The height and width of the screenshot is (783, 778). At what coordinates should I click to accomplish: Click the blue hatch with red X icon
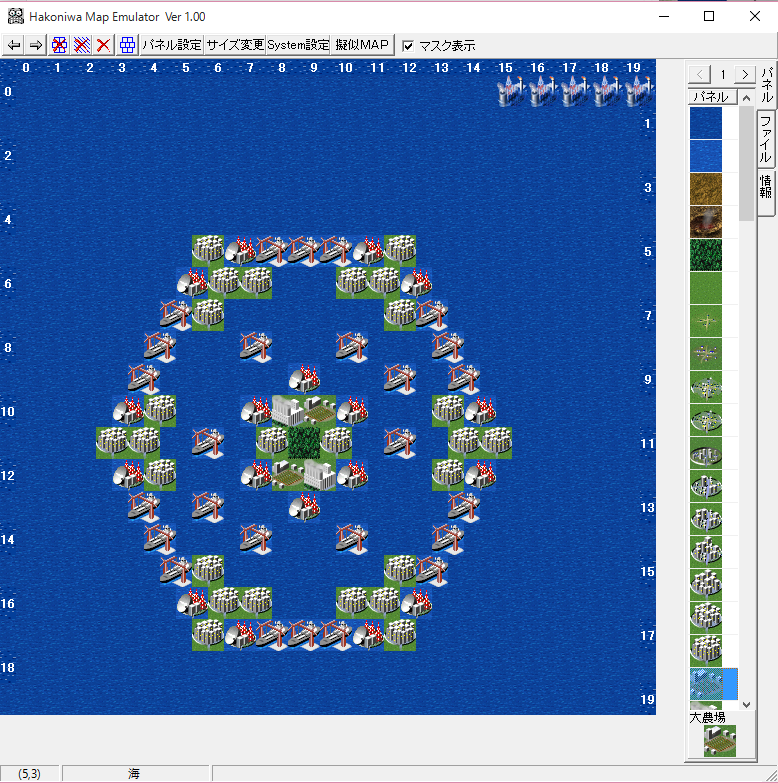point(82,45)
